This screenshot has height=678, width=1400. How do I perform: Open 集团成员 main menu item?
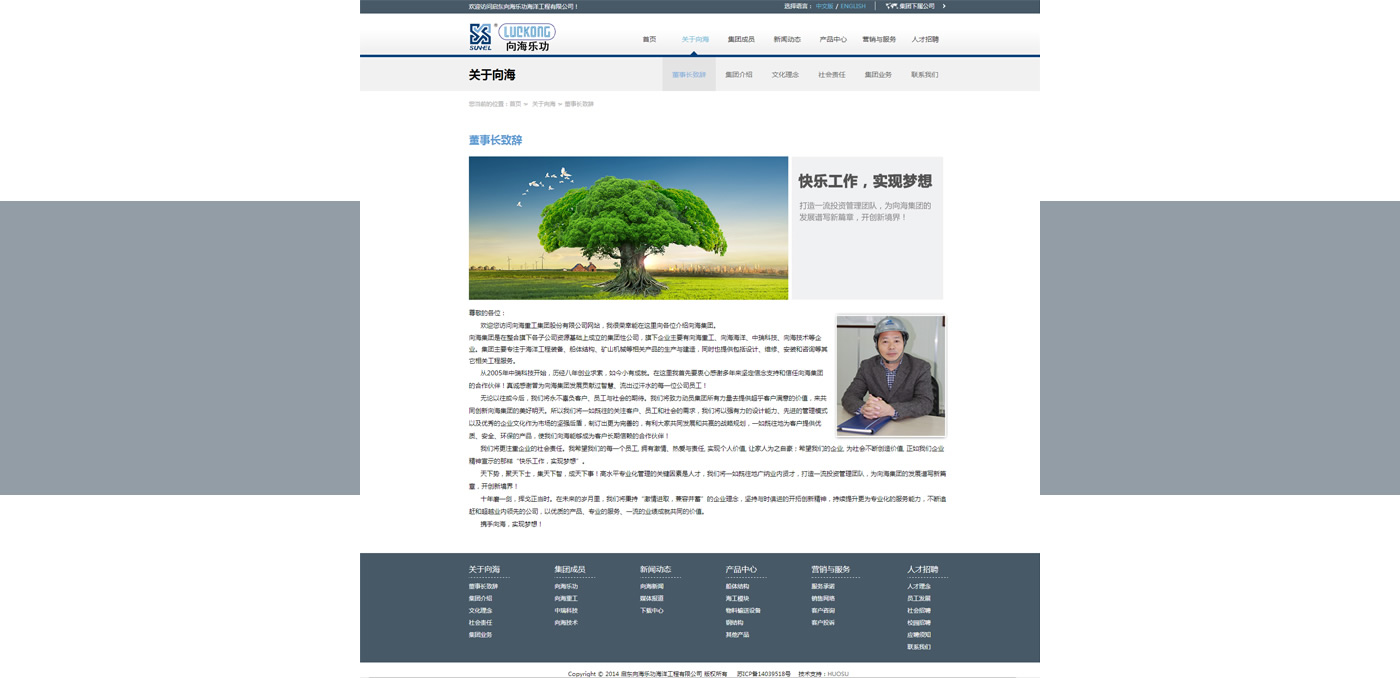741,40
